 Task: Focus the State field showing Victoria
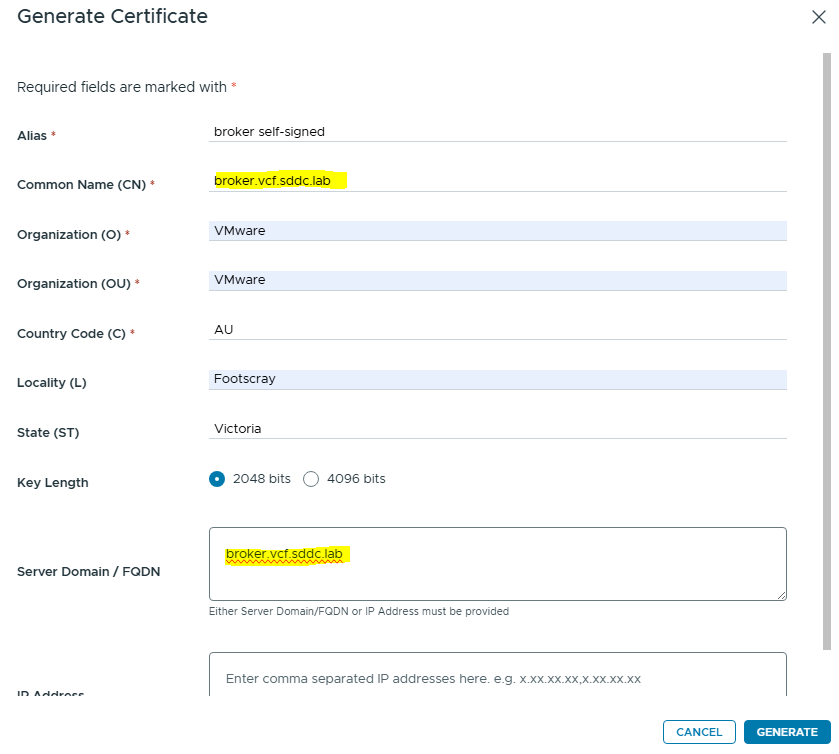click(x=497, y=428)
